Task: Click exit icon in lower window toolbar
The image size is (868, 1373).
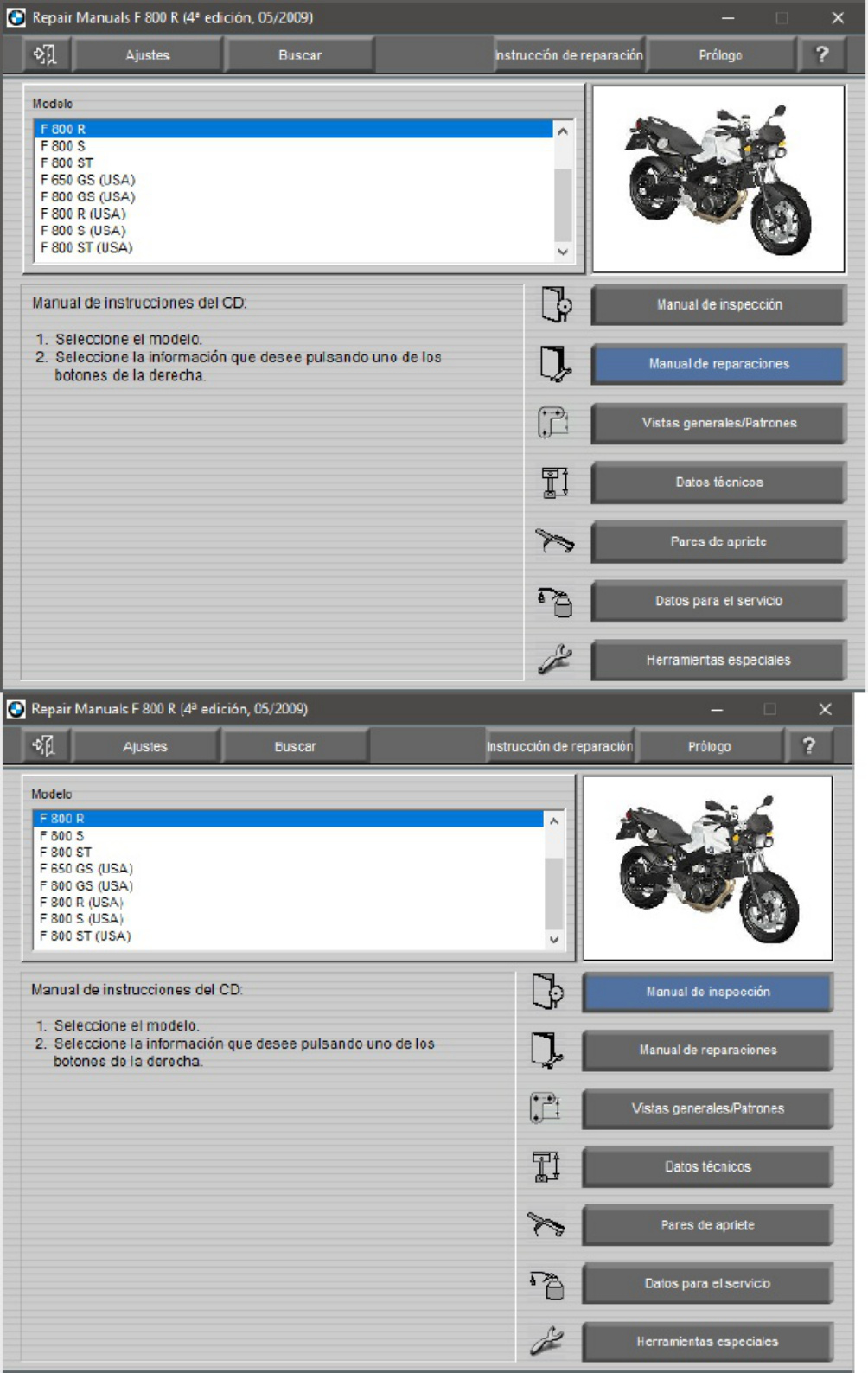Action: point(43,745)
